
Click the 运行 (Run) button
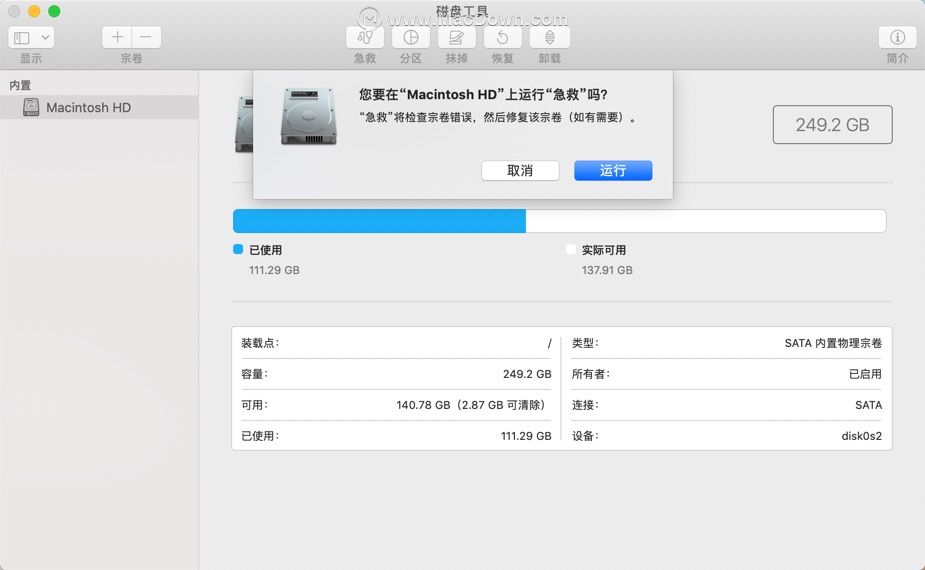pyautogui.click(x=613, y=171)
